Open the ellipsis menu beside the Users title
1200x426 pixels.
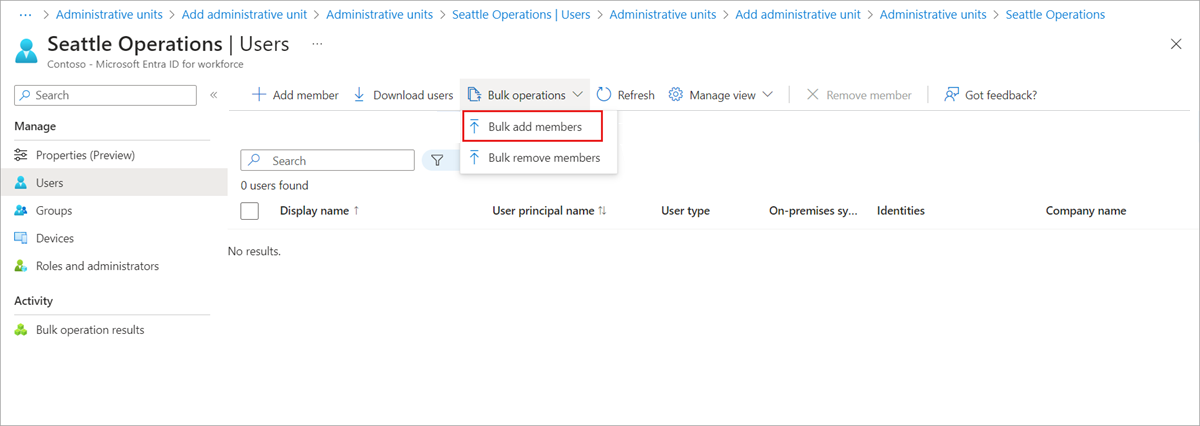pos(317,45)
